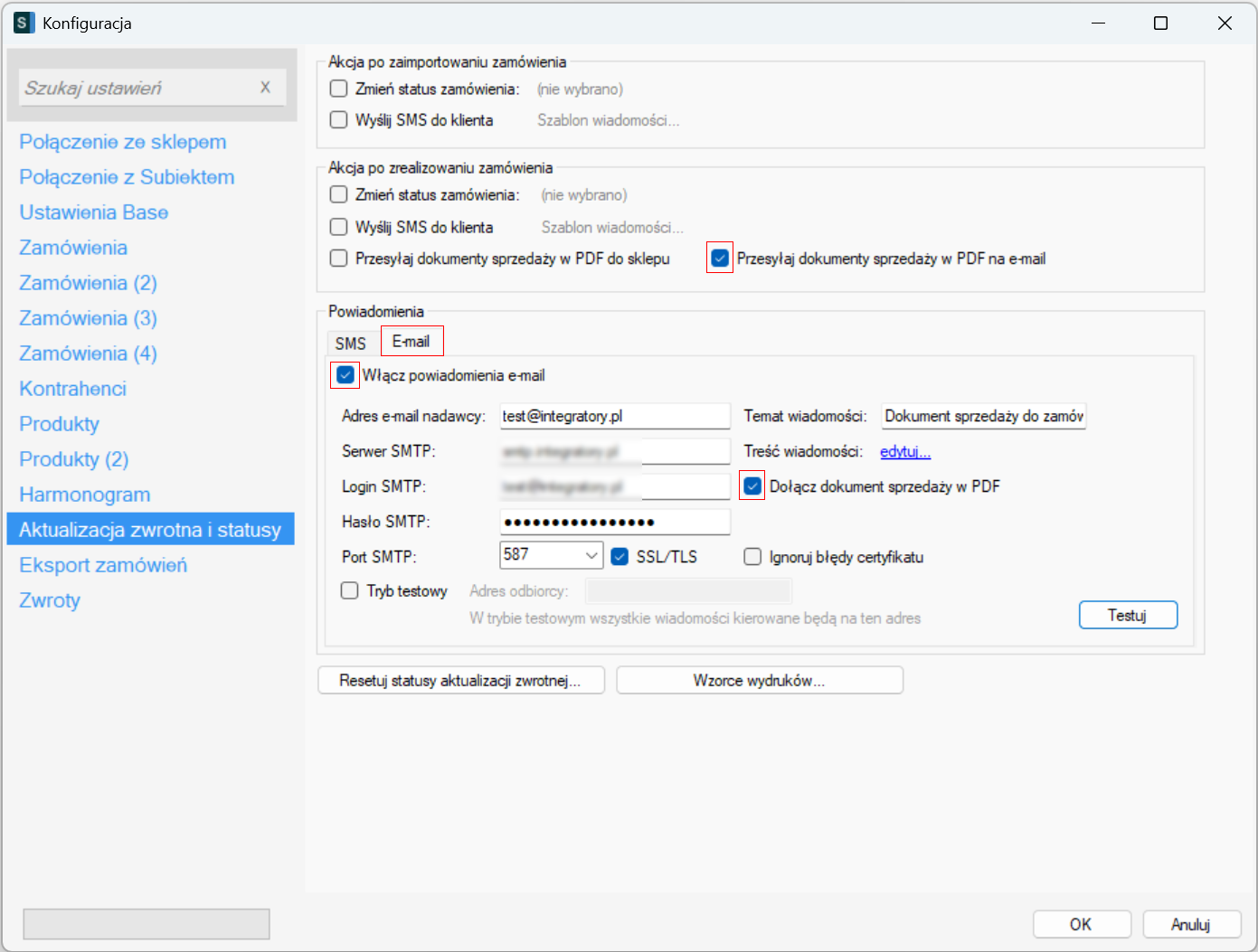1258x952 pixels.
Task: Clear search with the X icon
Action: (265, 88)
